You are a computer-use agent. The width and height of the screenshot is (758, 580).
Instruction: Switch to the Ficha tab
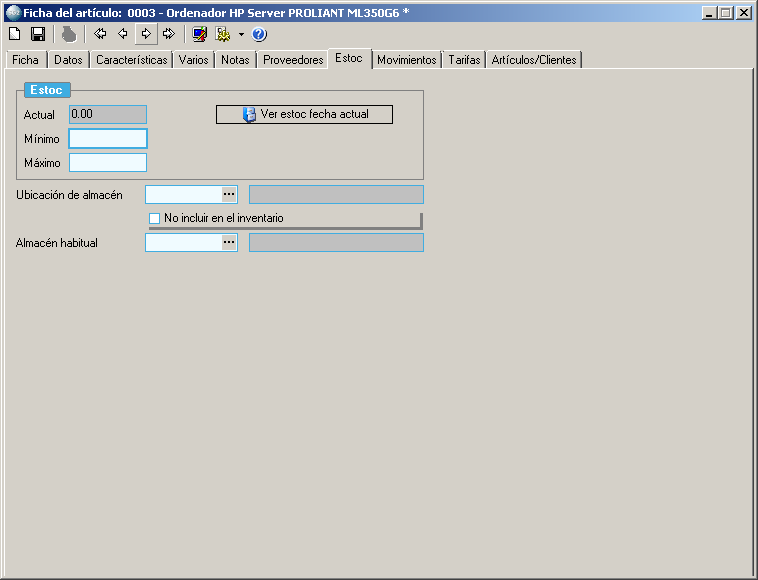tap(26, 60)
